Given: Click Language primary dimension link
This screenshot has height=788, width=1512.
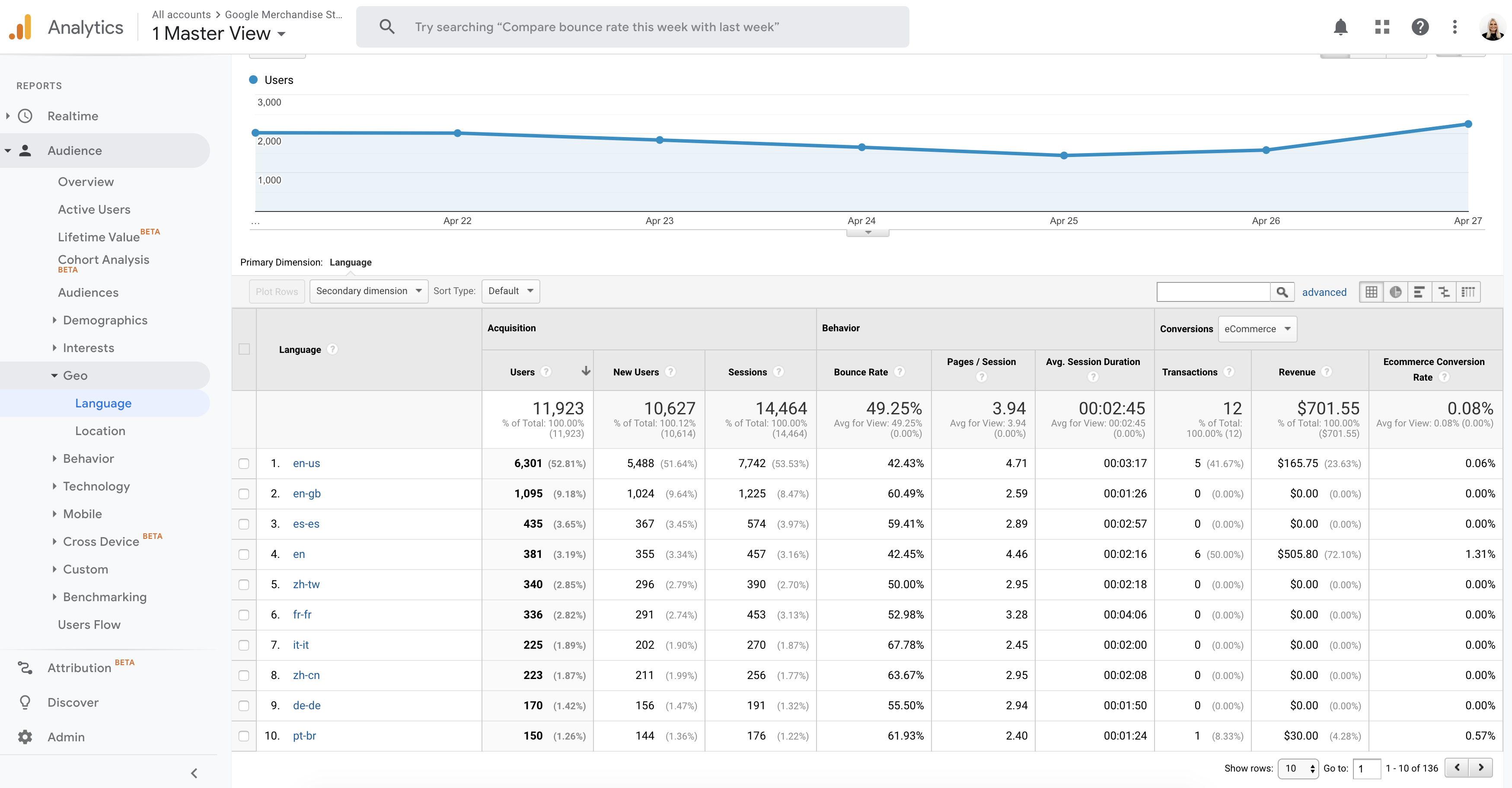Looking at the screenshot, I should (x=351, y=262).
